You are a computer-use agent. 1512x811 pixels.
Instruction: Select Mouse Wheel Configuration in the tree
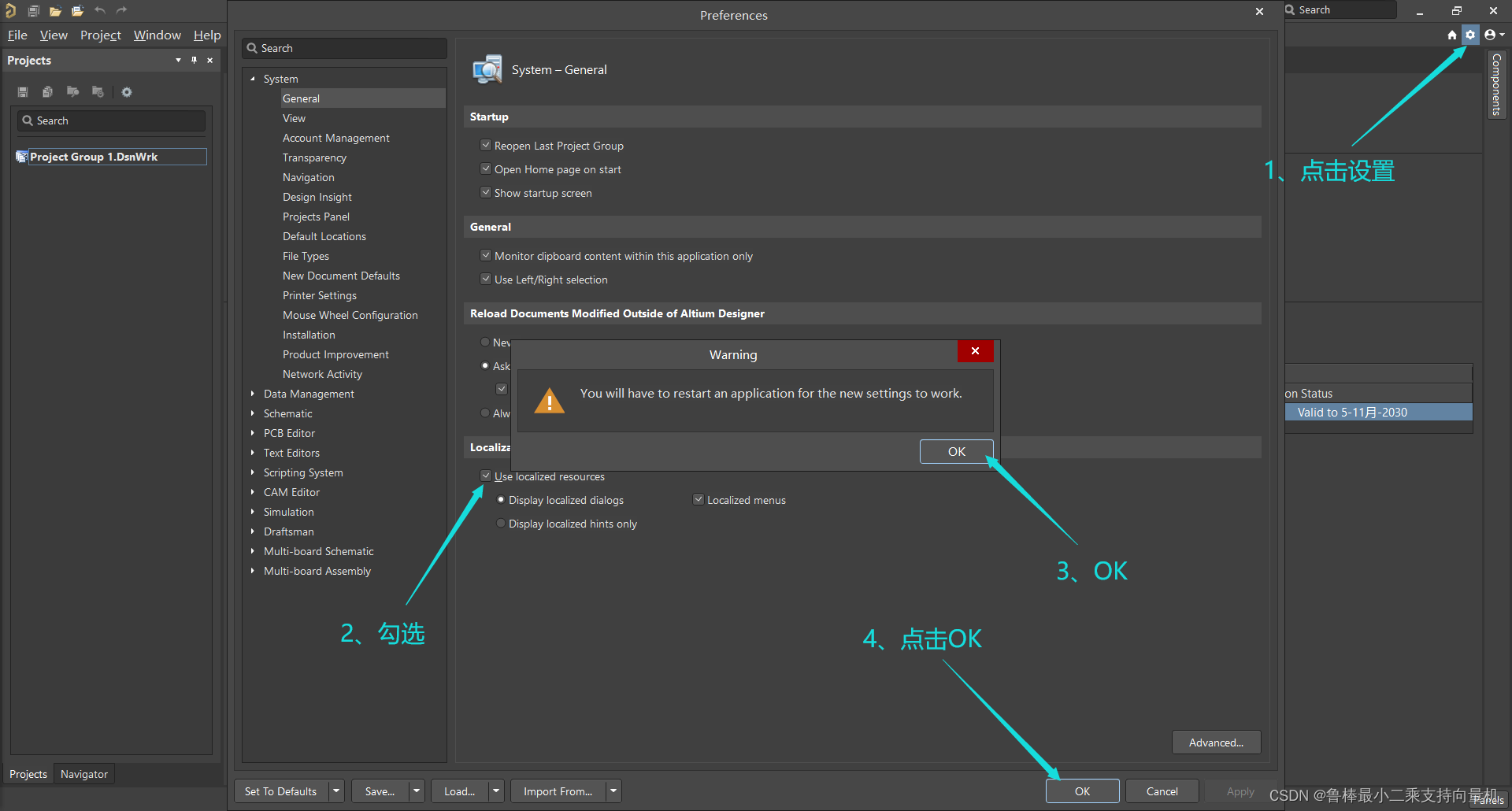(x=350, y=315)
